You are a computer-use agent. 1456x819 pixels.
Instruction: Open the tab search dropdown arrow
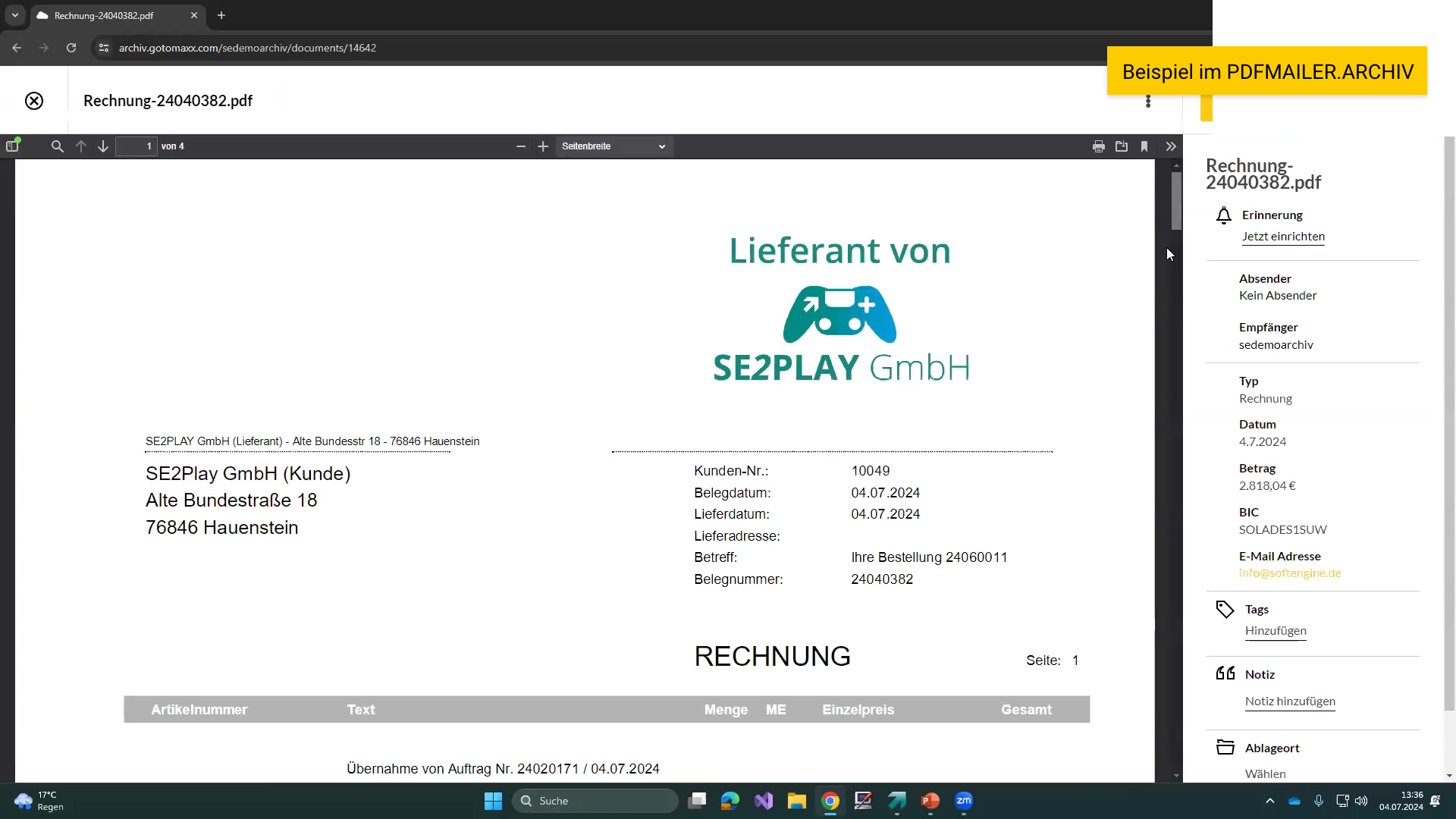coord(14,15)
